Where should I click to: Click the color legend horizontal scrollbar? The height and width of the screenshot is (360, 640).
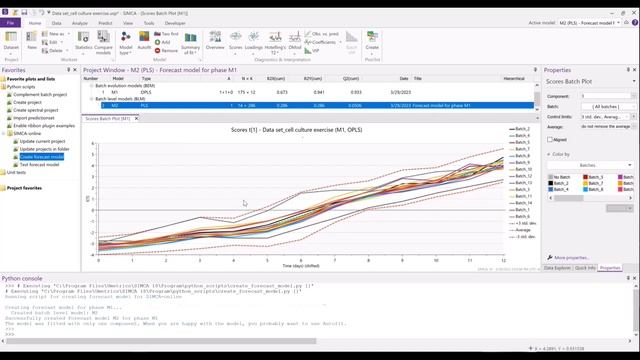click(569, 198)
